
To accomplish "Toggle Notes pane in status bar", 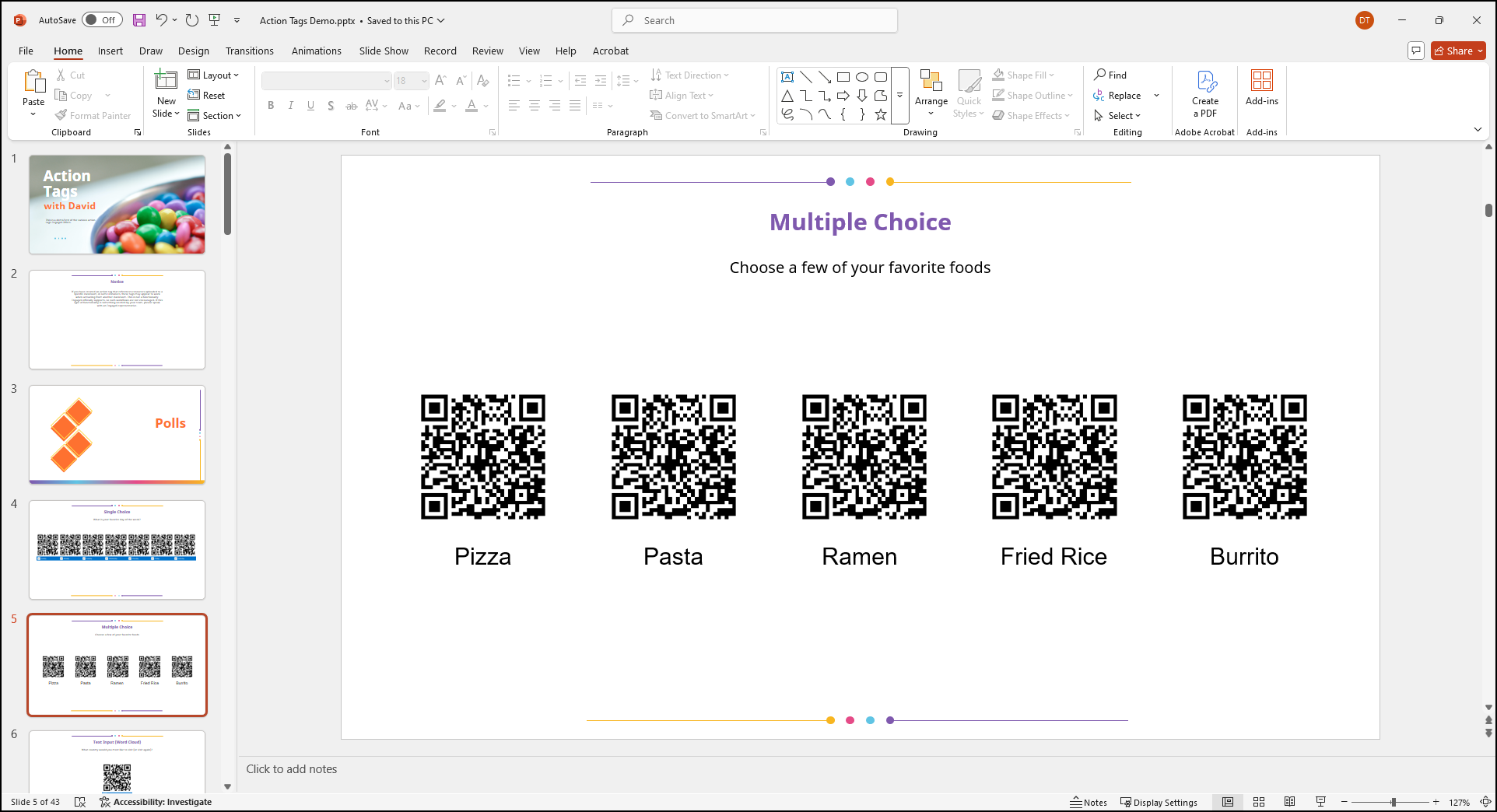I will [x=1089, y=802].
